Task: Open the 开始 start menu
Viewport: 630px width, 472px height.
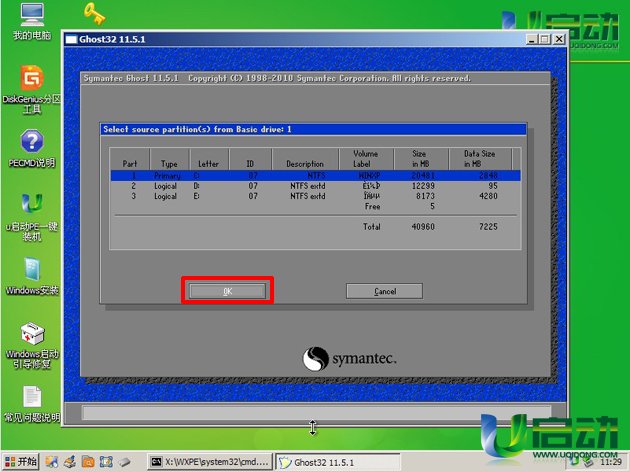Action: [20, 462]
